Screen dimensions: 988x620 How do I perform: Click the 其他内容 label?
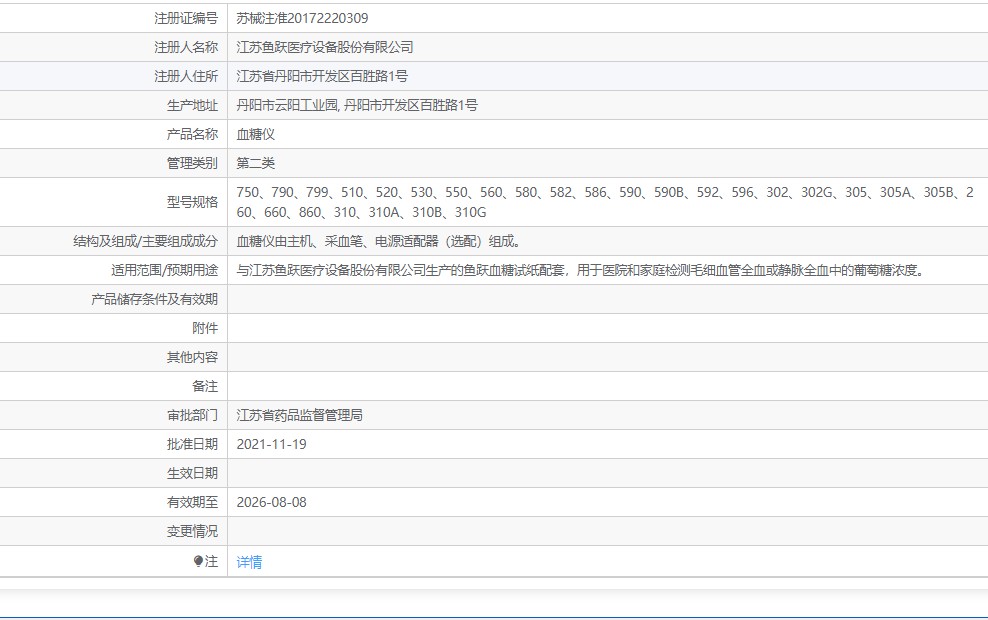[192, 357]
